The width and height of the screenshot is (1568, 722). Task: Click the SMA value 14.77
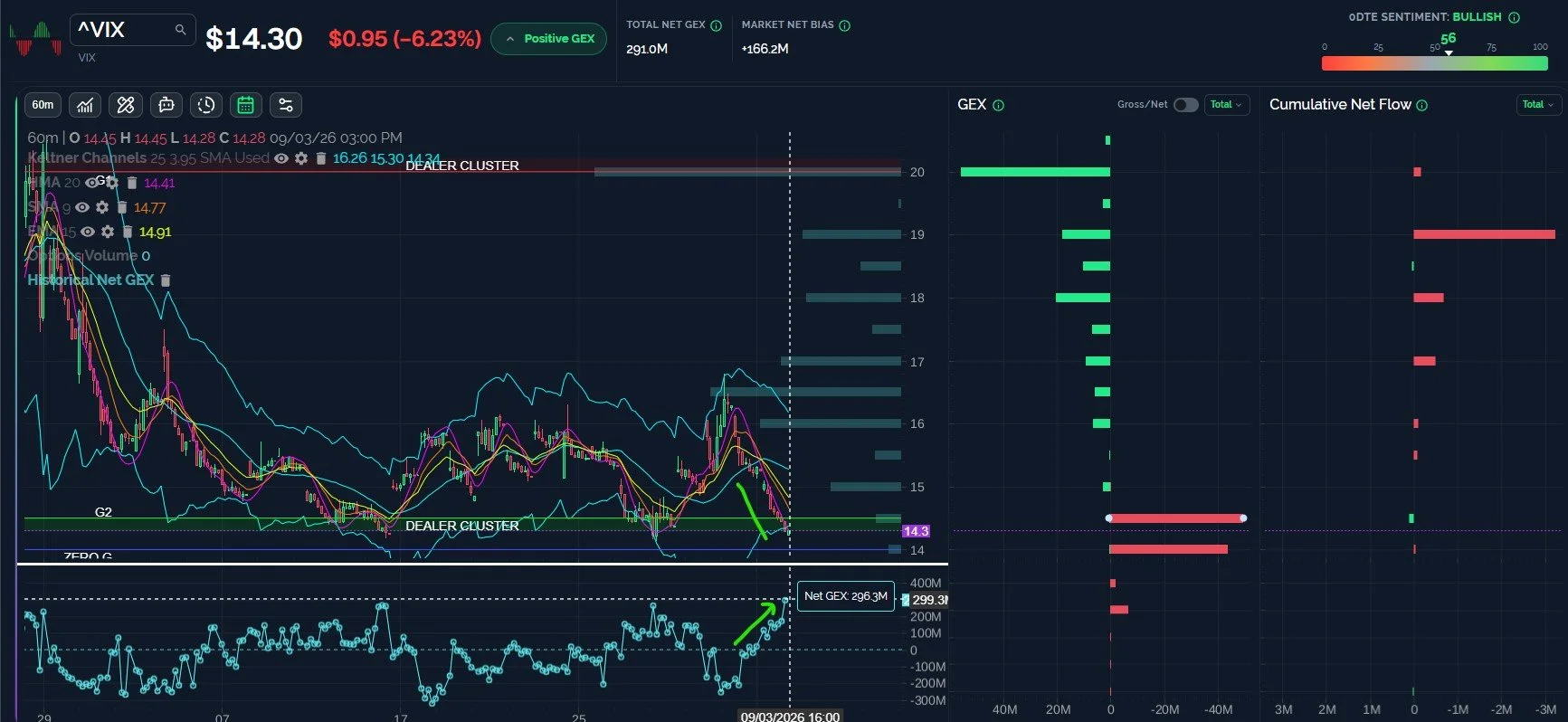tap(150, 208)
